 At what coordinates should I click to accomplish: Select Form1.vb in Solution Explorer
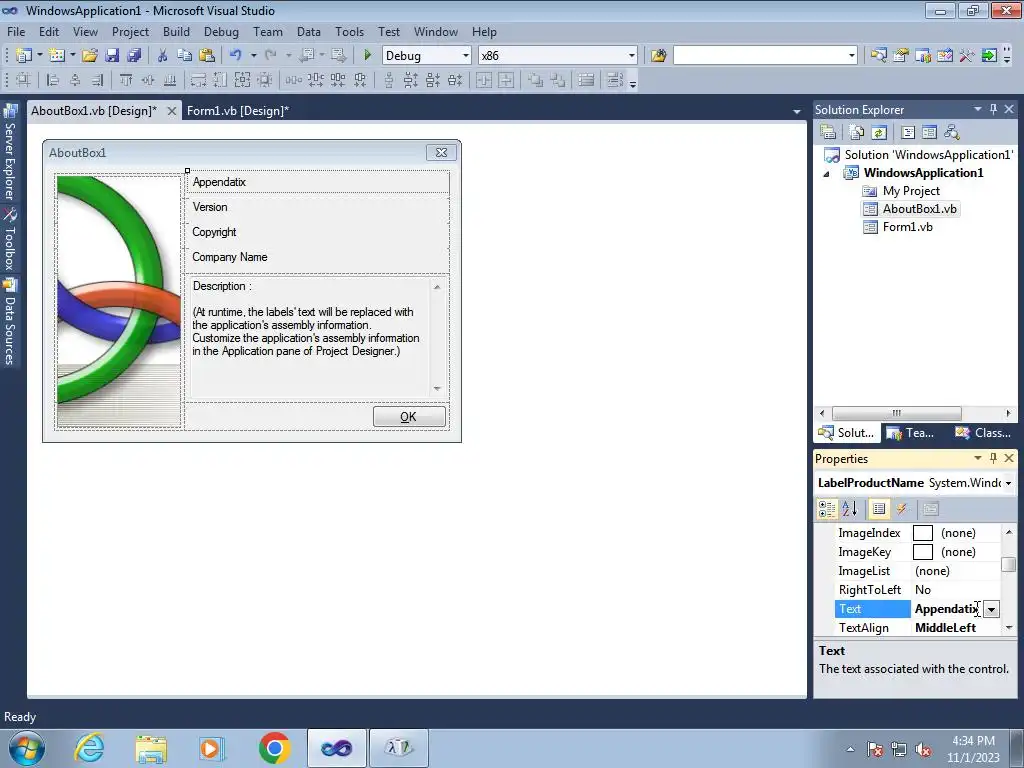(907, 227)
